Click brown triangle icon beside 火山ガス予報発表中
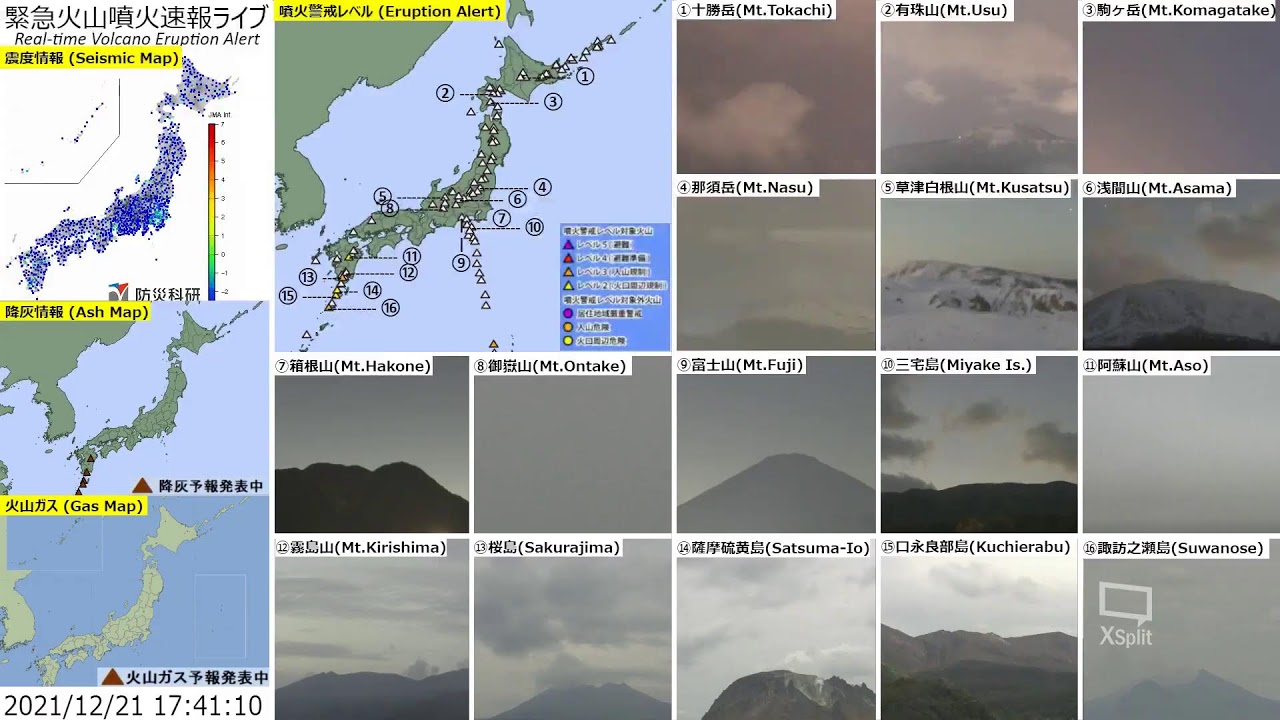 click(112, 677)
